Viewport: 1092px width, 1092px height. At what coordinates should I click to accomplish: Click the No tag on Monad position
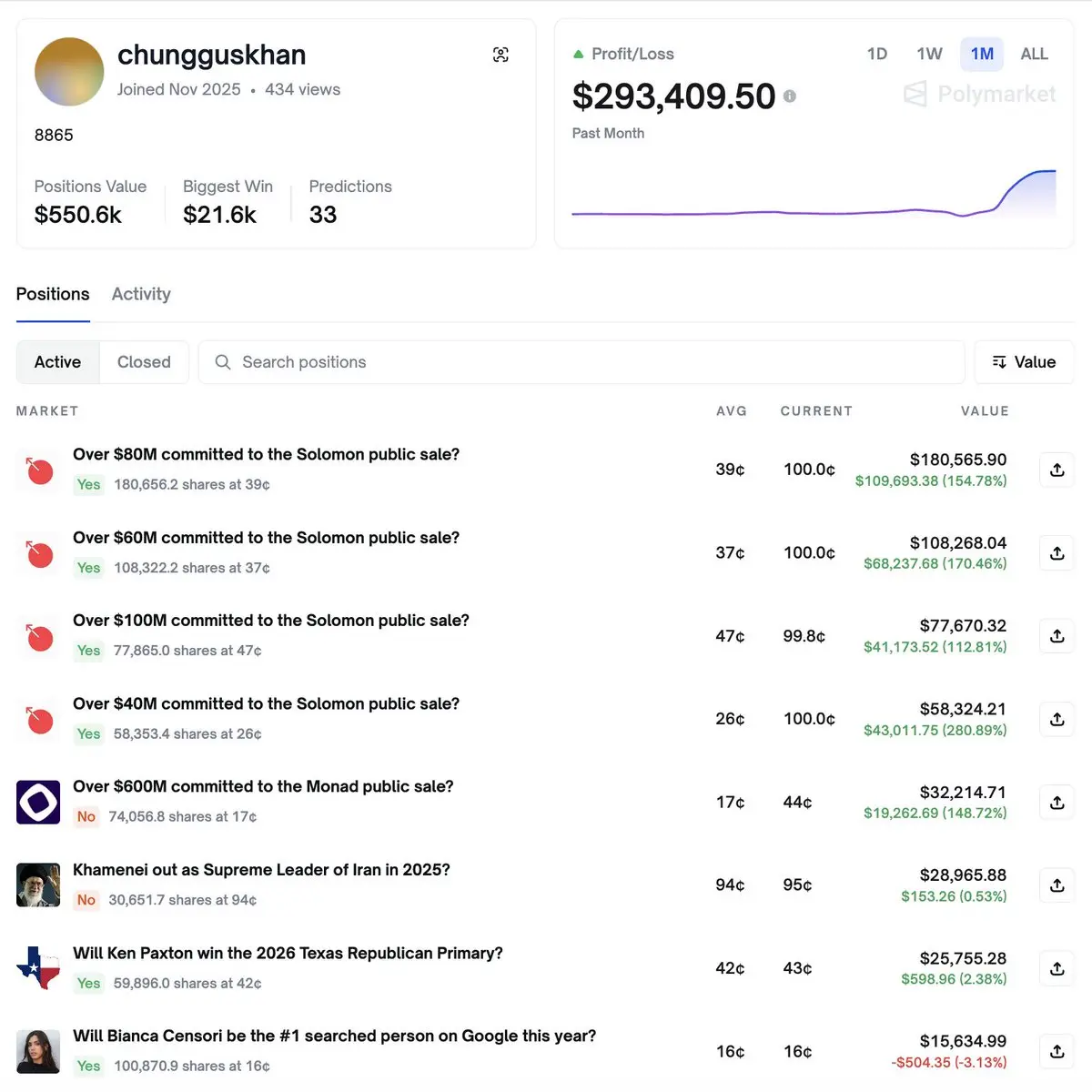pyautogui.click(x=86, y=816)
